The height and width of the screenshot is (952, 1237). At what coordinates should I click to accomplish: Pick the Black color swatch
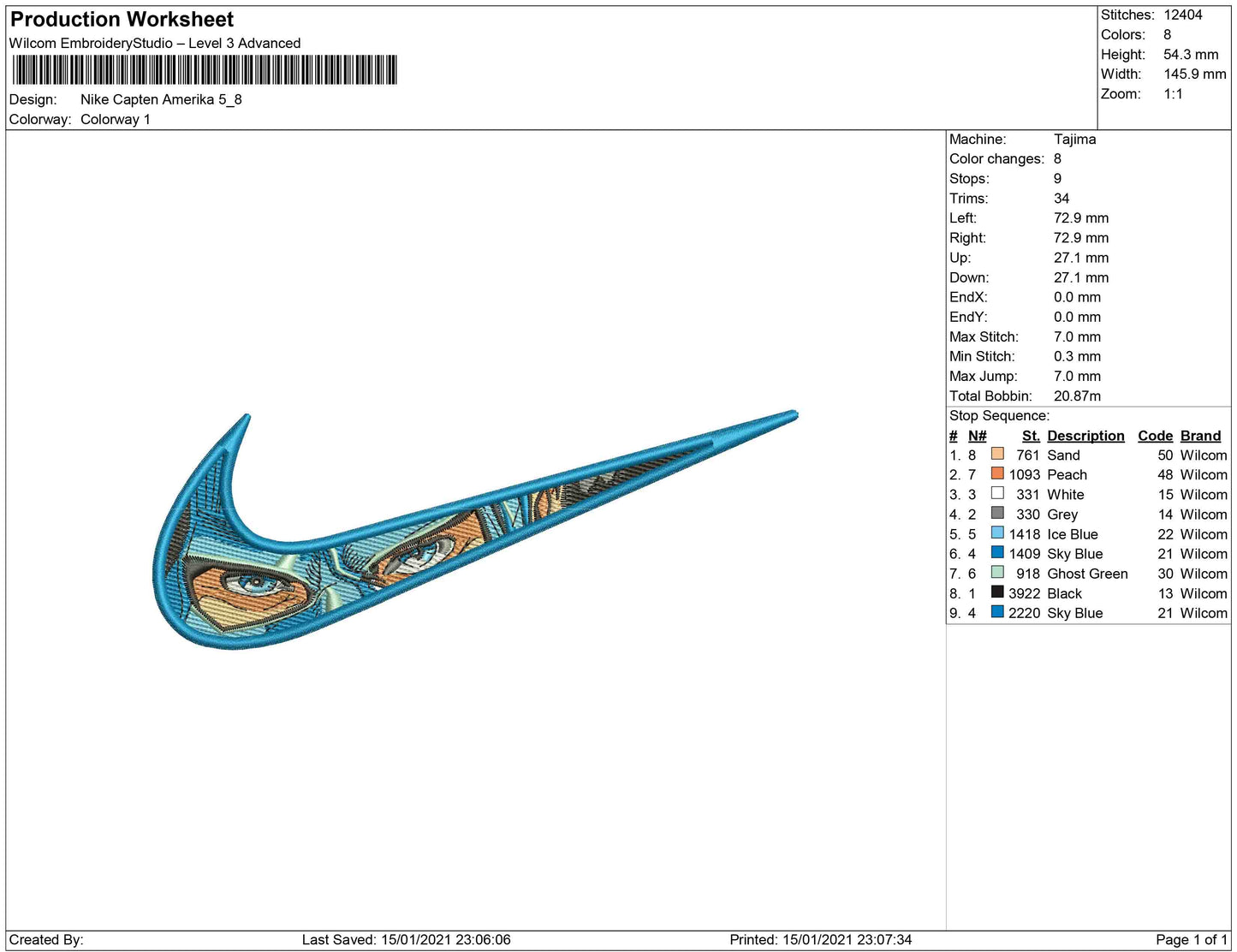pos(997,592)
